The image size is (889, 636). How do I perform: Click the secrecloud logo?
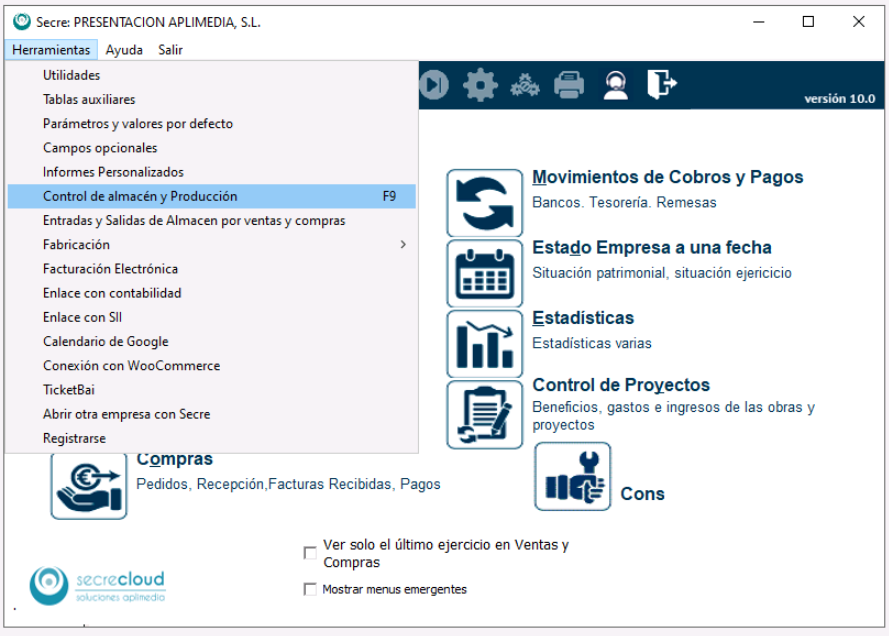click(97, 586)
